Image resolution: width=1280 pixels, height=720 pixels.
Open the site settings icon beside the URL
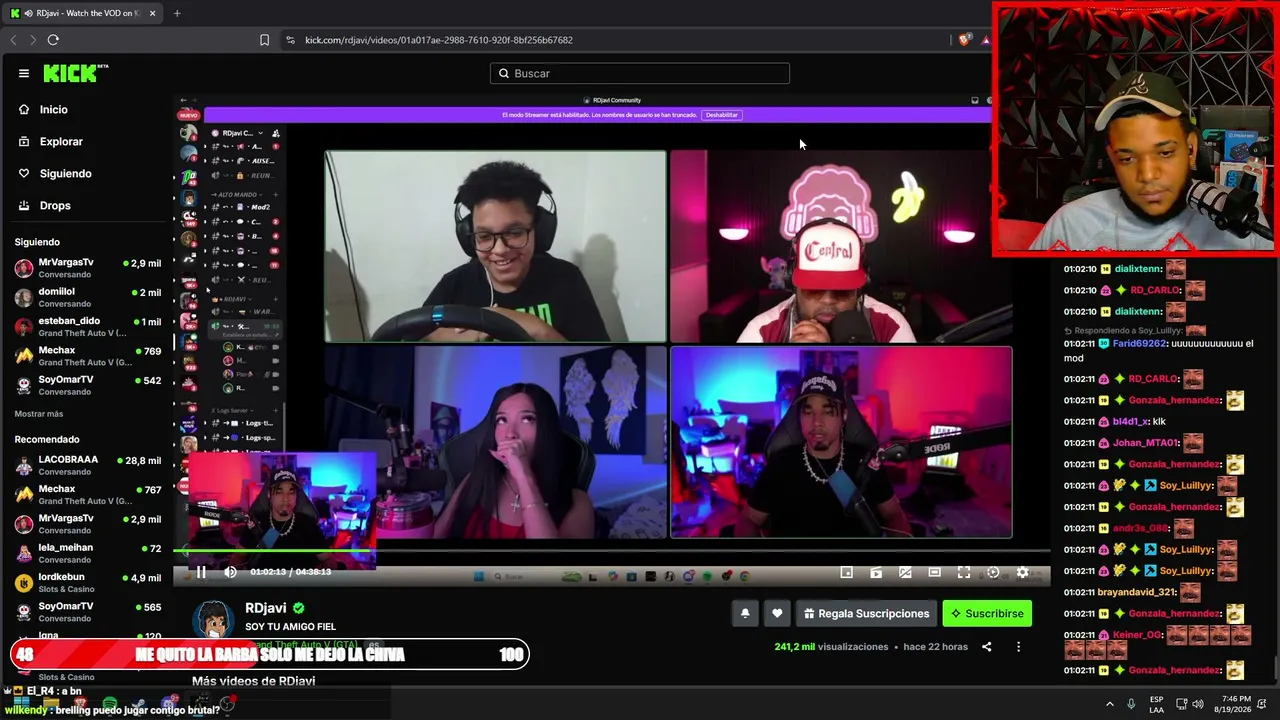coord(290,40)
